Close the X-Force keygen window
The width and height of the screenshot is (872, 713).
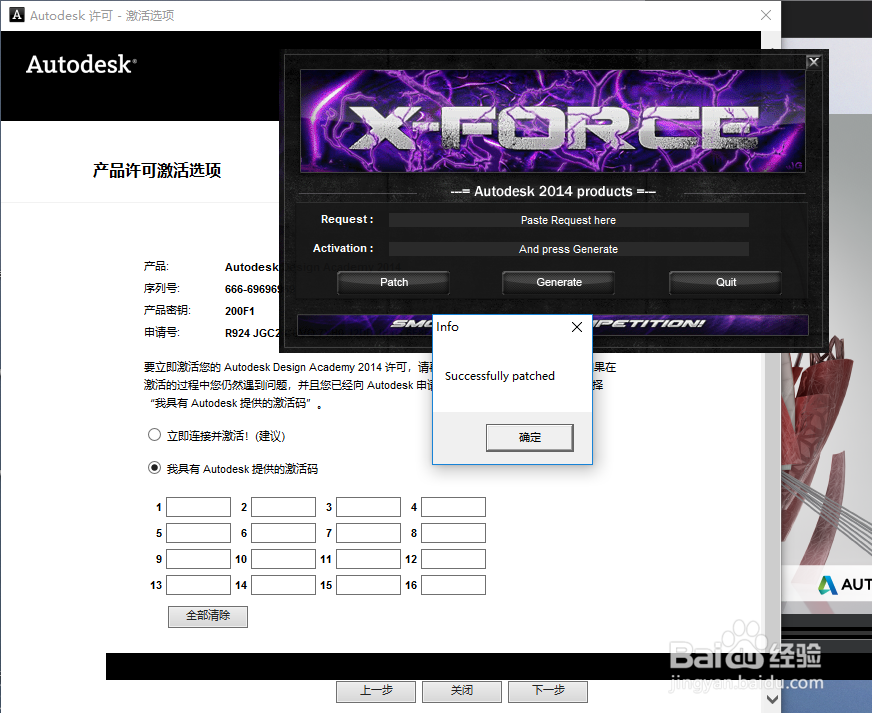(x=813, y=62)
